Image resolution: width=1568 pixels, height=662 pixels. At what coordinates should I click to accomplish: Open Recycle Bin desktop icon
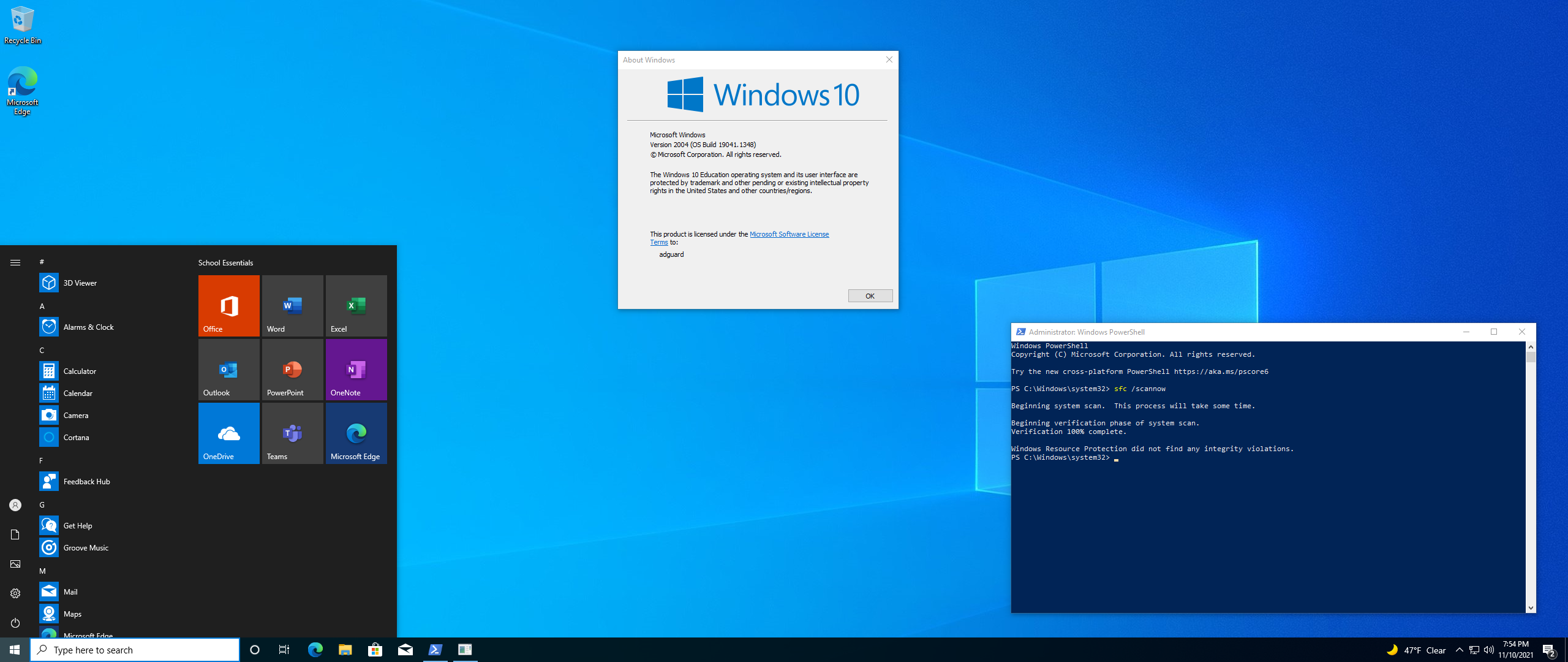click(x=23, y=25)
